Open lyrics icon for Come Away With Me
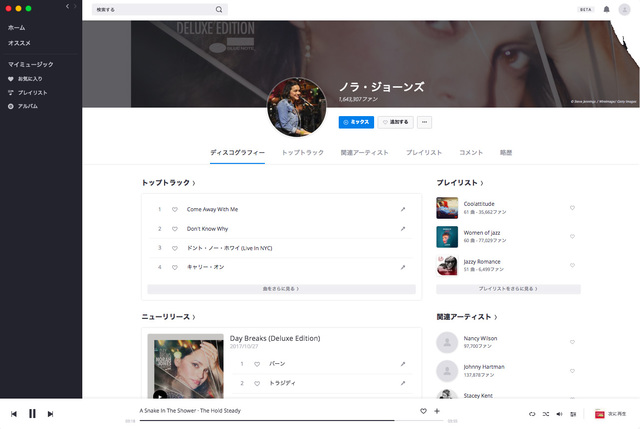The width and height of the screenshot is (640, 429). point(403,209)
